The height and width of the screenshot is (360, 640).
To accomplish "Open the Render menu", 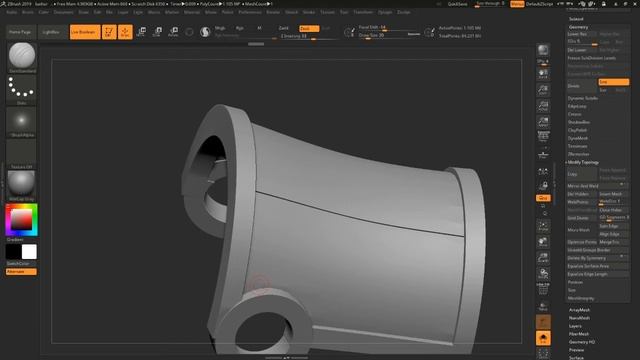I will coord(273,12).
